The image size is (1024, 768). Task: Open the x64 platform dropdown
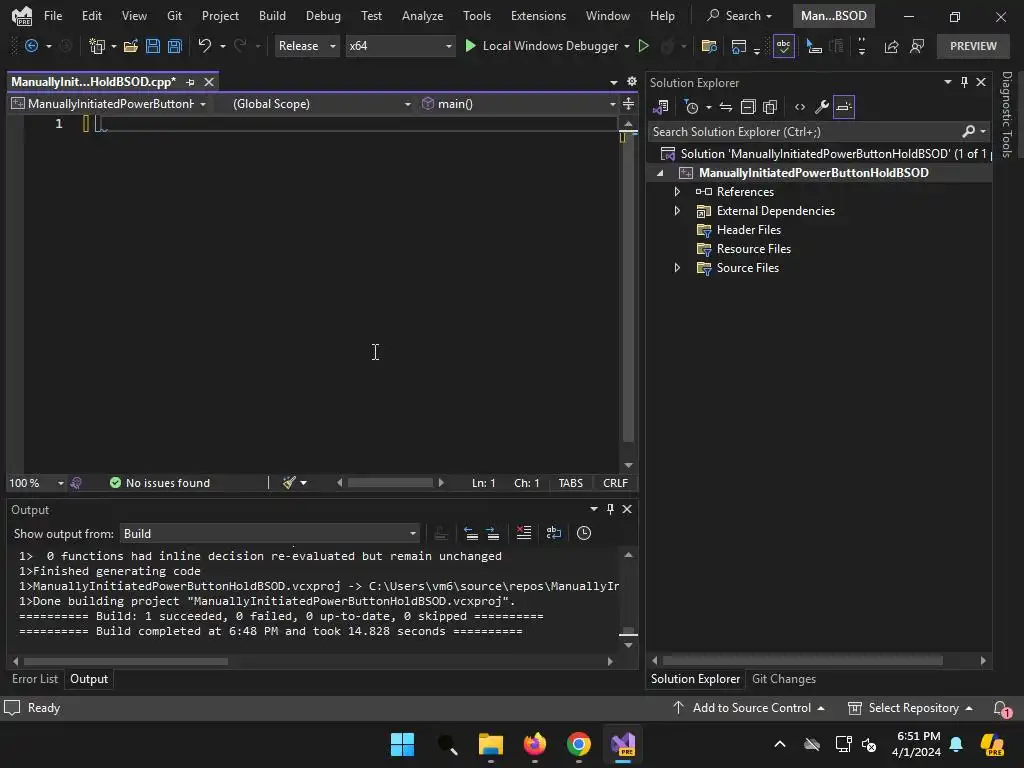400,46
